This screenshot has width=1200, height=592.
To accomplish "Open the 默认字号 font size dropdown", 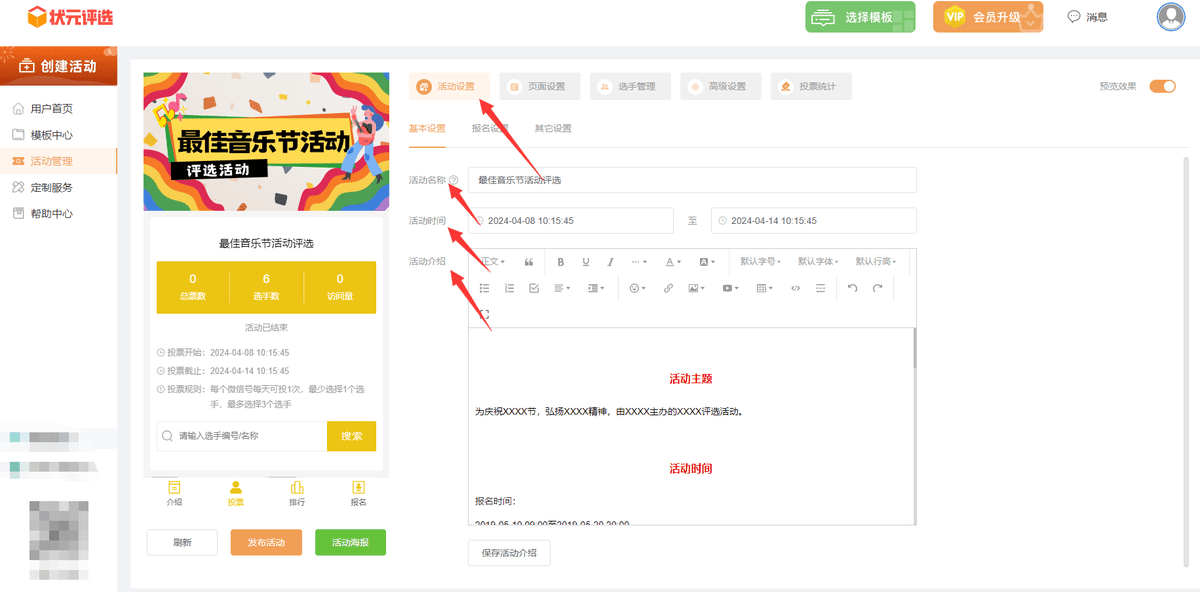I will click(758, 261).
